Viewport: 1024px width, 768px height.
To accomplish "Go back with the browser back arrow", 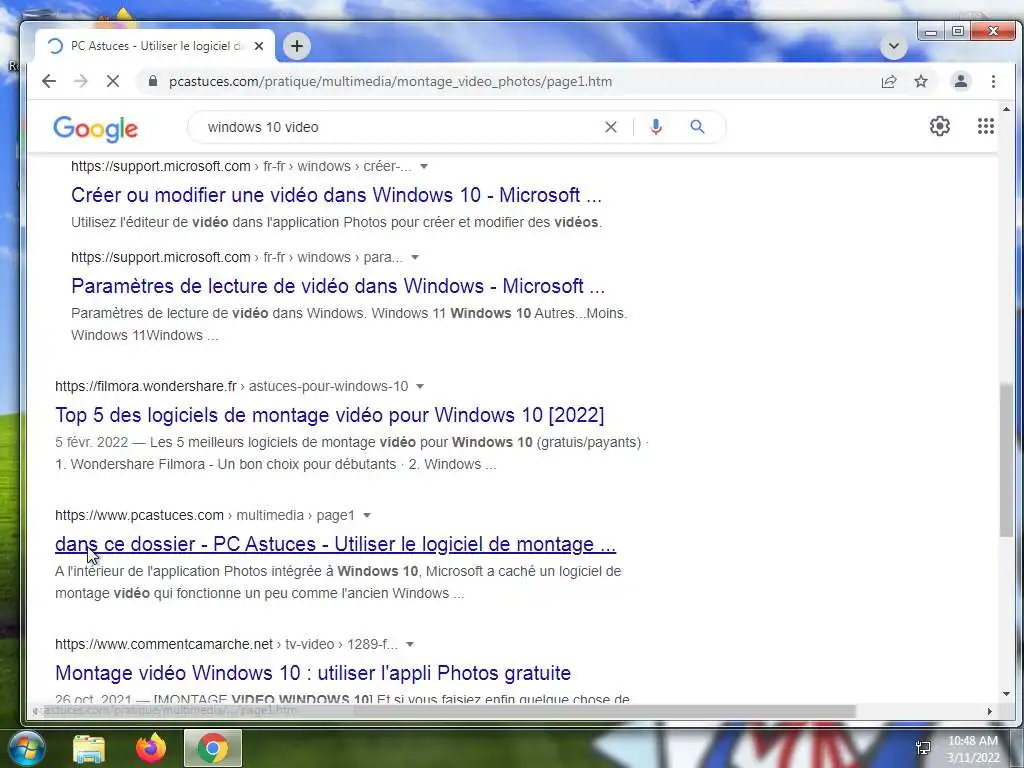I will (x=49, y=81).
